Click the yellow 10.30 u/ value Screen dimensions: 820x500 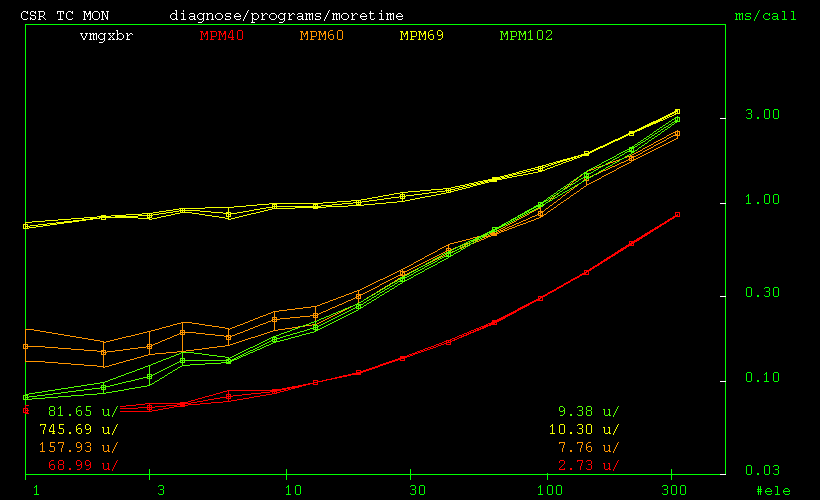[584, 429]
